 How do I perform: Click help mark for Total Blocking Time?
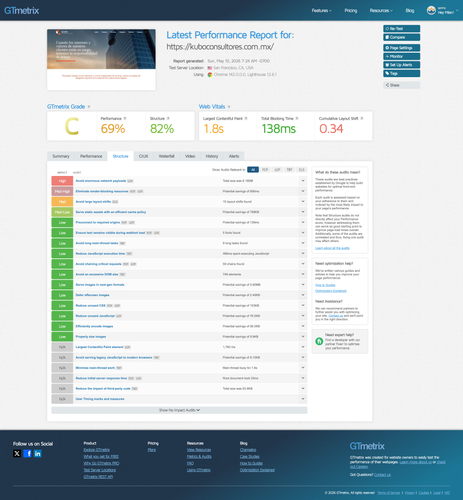pos(297,118)
